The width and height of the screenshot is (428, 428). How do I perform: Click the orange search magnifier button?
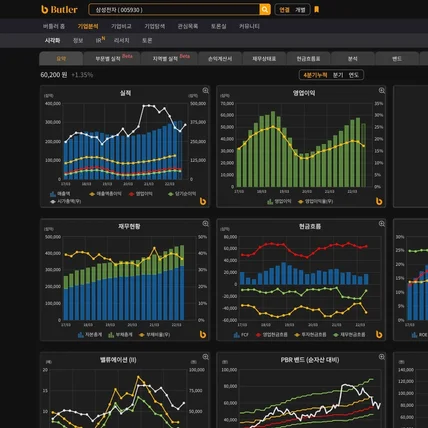[x=264, y=10]
